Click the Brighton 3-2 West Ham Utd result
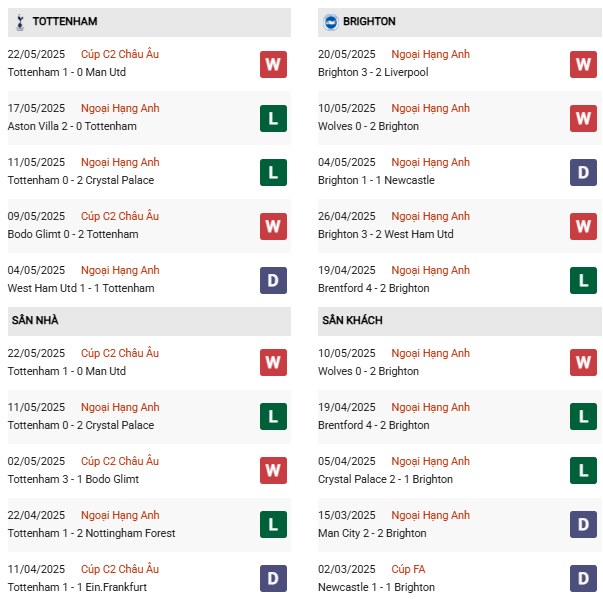The height and width of the screenshot is (599, 603). (x=385, y=234)
